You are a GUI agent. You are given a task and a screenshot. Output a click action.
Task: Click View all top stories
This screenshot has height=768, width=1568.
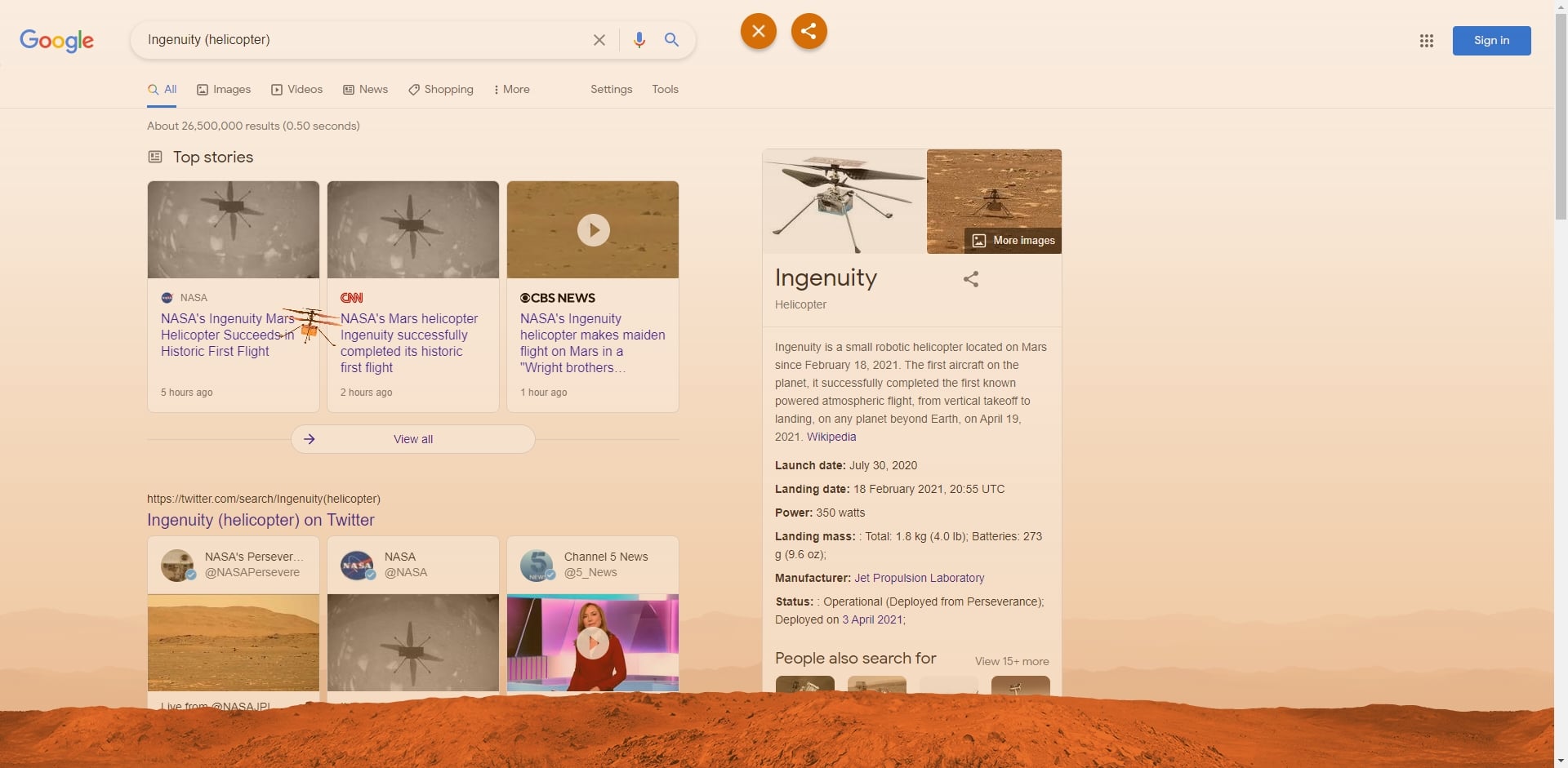click(x=413, y=439)
